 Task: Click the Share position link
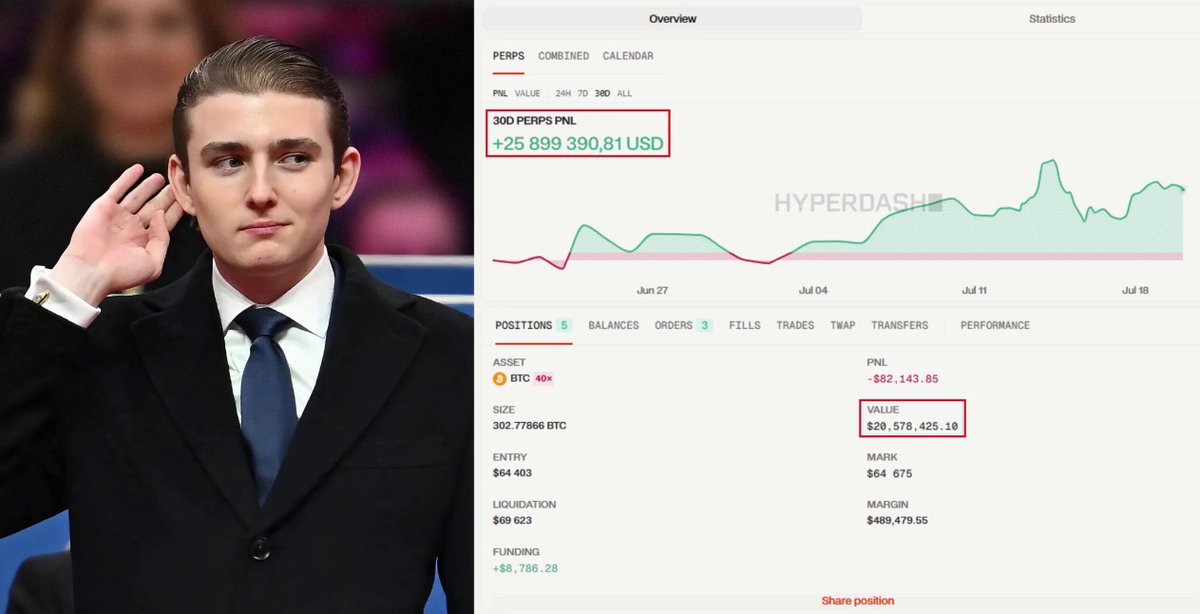pos(858,601)
